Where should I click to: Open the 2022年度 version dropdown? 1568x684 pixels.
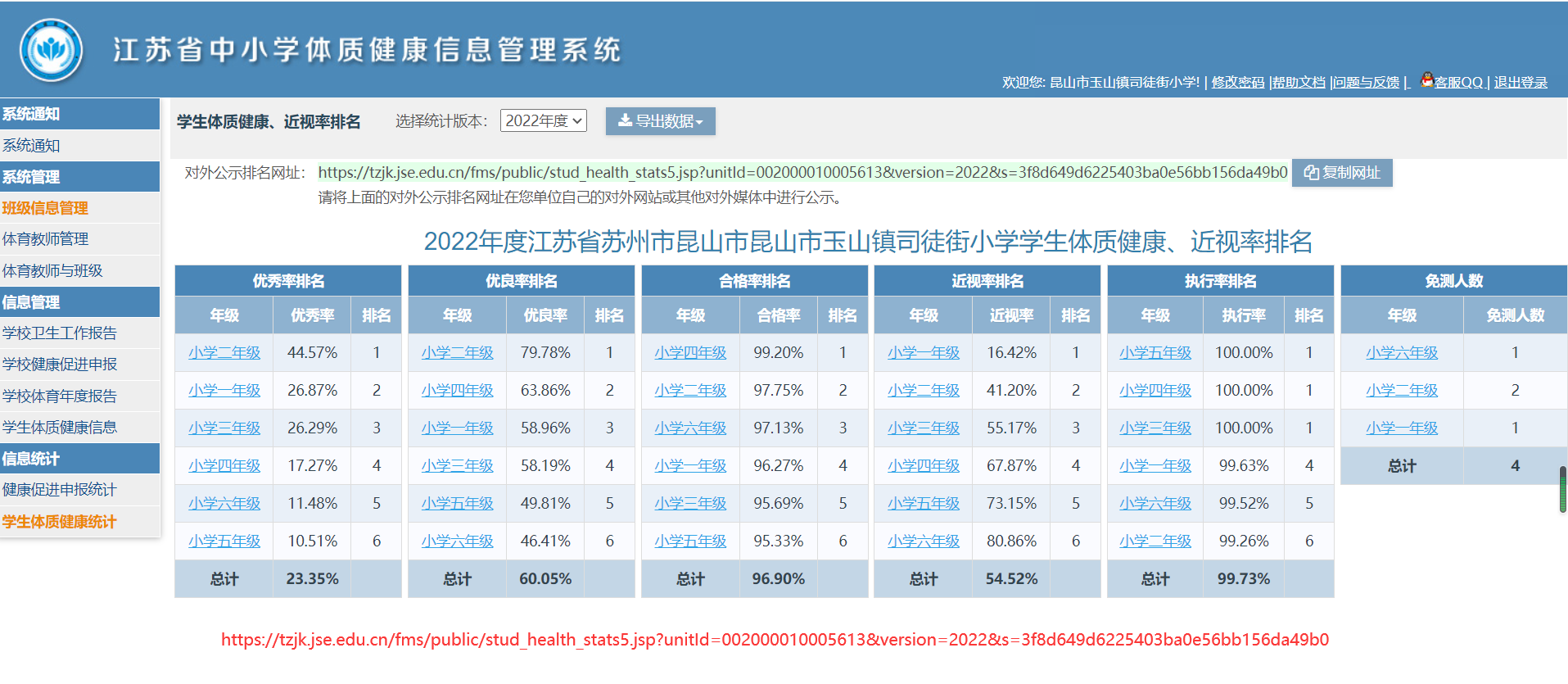pyautogui.click(x=544, y=121)
